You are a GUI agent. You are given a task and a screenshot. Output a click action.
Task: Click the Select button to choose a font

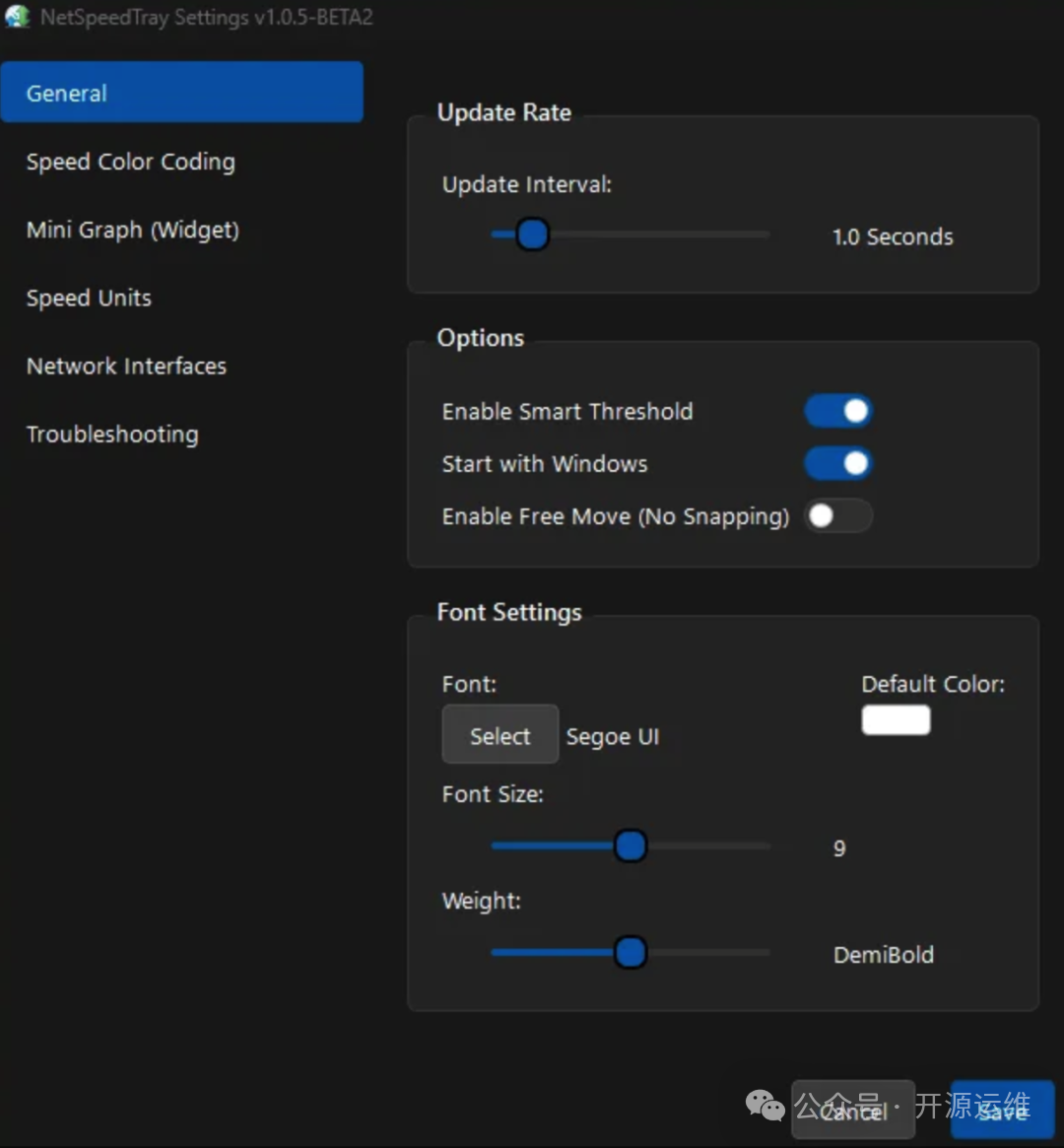point(499,734)
